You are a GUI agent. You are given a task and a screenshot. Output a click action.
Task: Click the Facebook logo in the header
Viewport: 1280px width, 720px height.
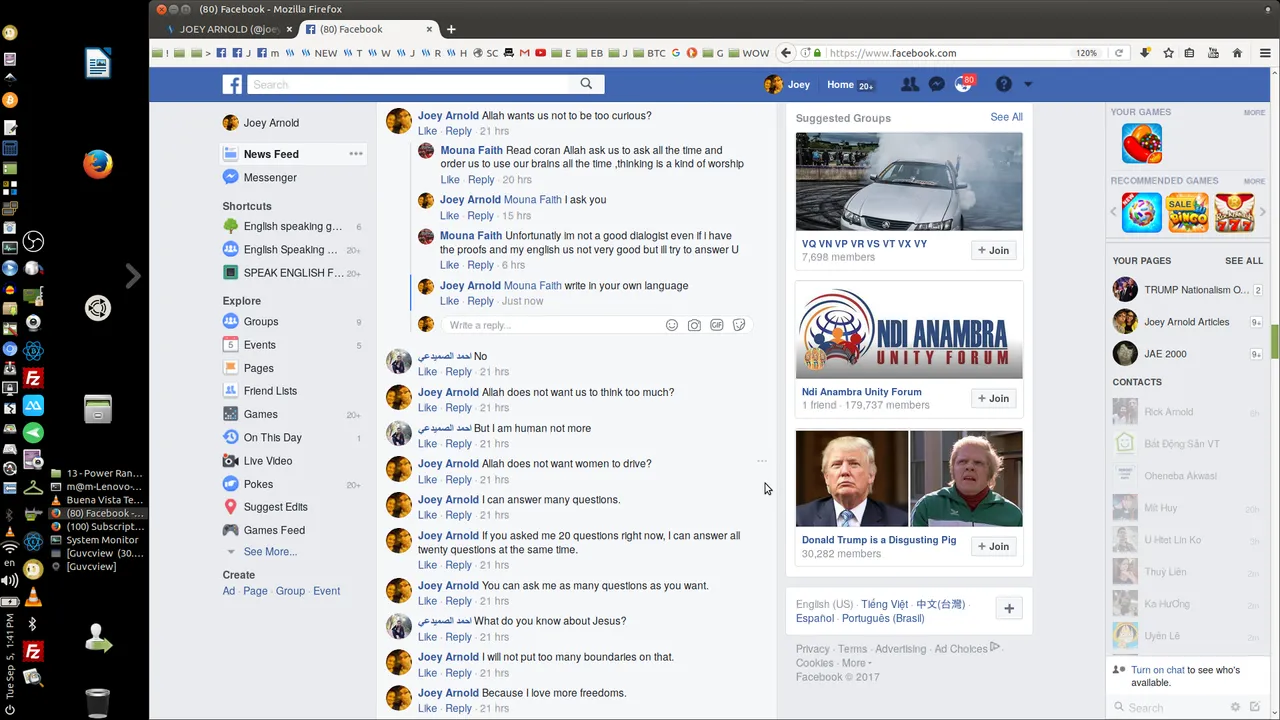click(232, 85)
